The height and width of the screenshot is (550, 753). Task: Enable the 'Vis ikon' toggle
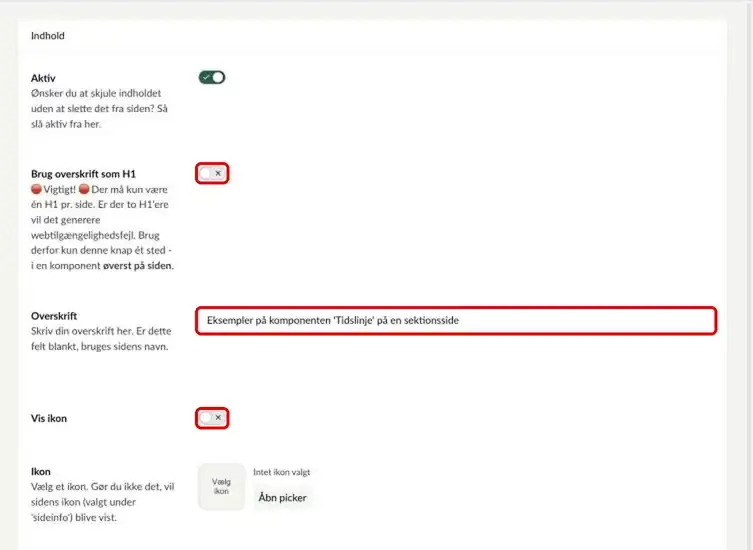[x=212, y=418]
